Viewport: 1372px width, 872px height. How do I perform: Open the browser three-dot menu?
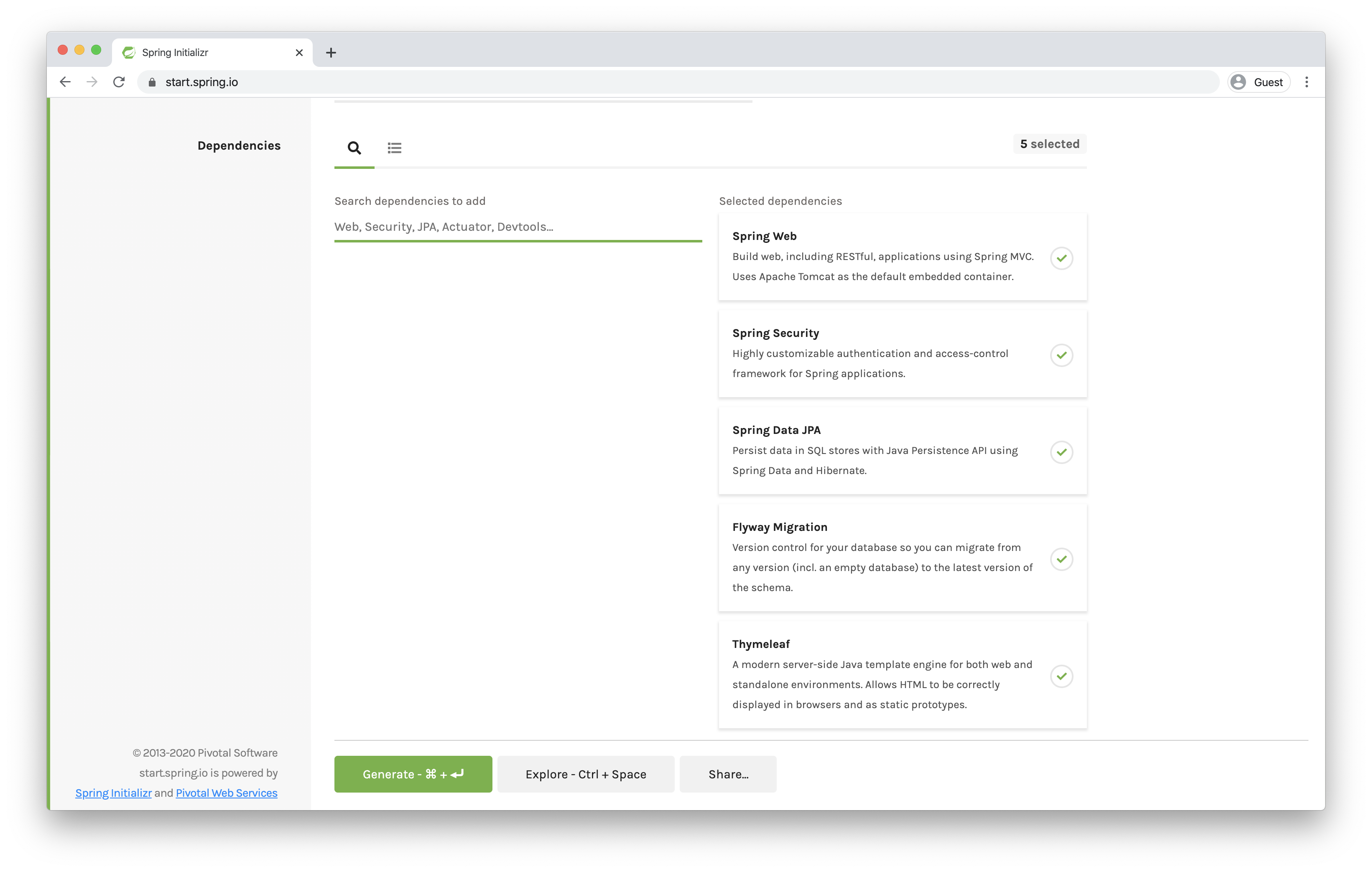pyautogui.click(x=1306, y=82)
